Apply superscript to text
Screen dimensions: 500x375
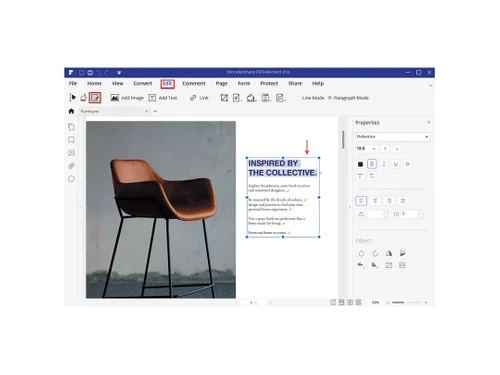(x=360, y=176)
